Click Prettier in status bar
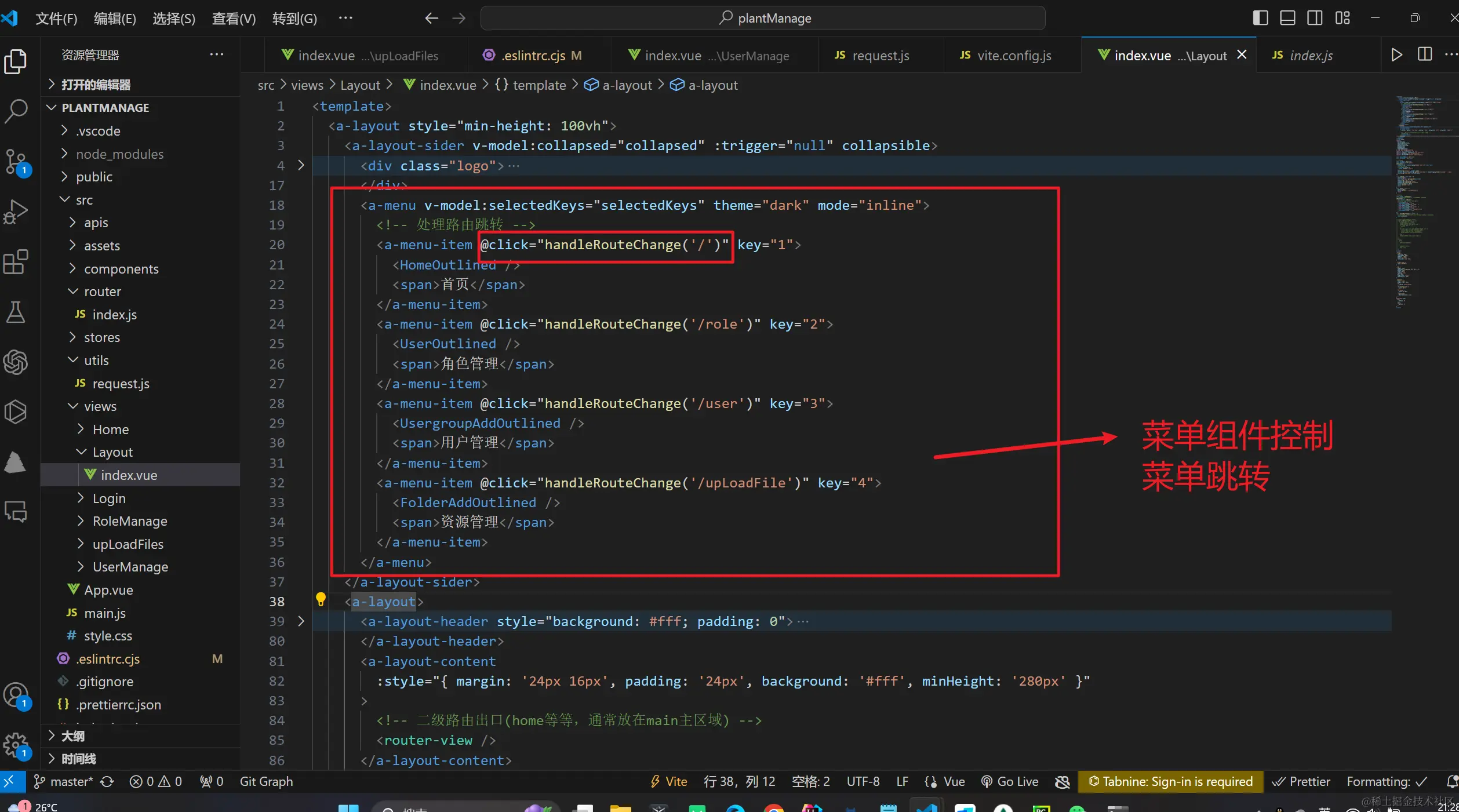This screenshot has height=812, width=1459. [1301, 781]
